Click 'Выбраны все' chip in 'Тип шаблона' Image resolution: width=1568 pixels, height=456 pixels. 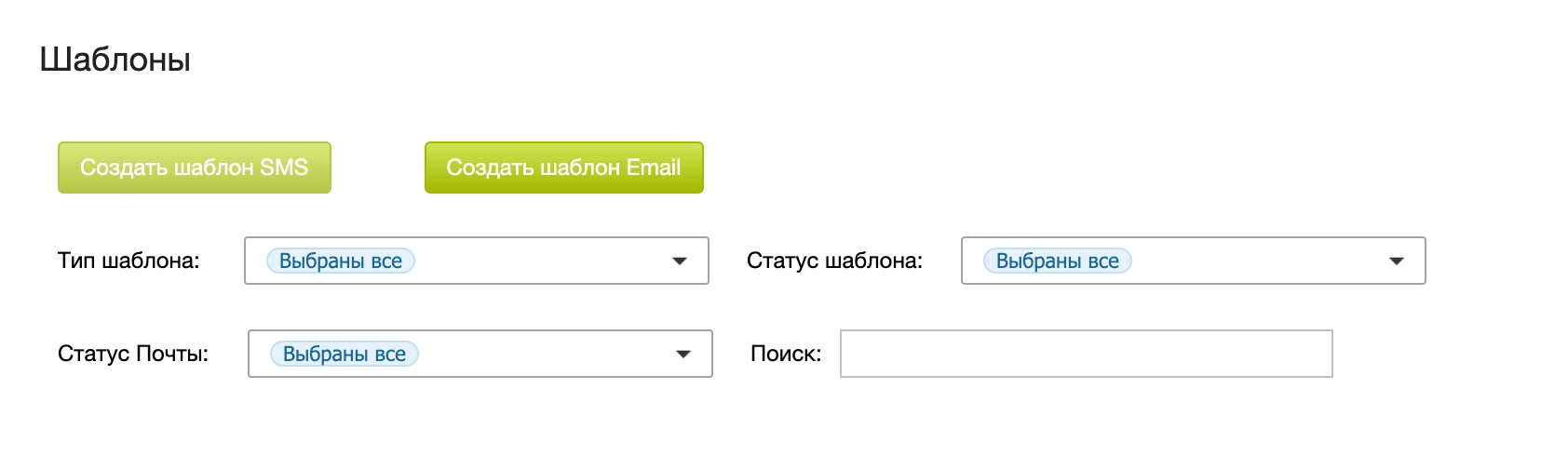point(341,262)
